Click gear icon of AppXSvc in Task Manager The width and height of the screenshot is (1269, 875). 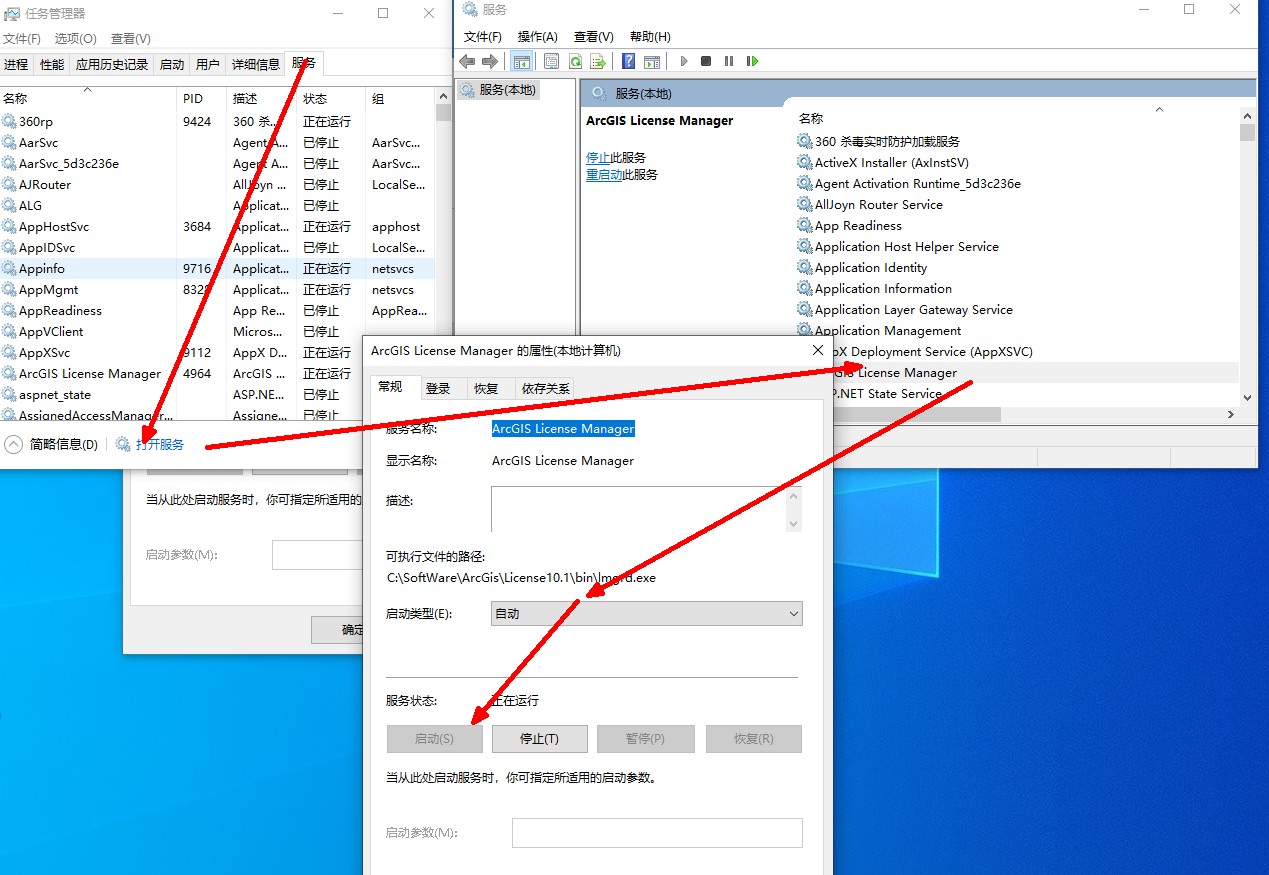[x=9, y=352]
